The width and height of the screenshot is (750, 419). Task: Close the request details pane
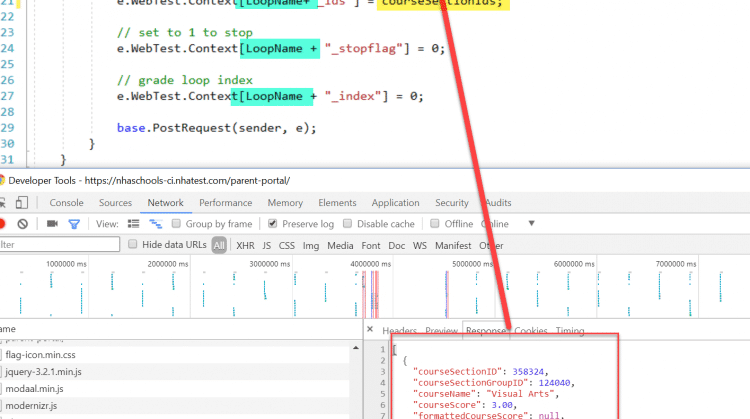370,329
